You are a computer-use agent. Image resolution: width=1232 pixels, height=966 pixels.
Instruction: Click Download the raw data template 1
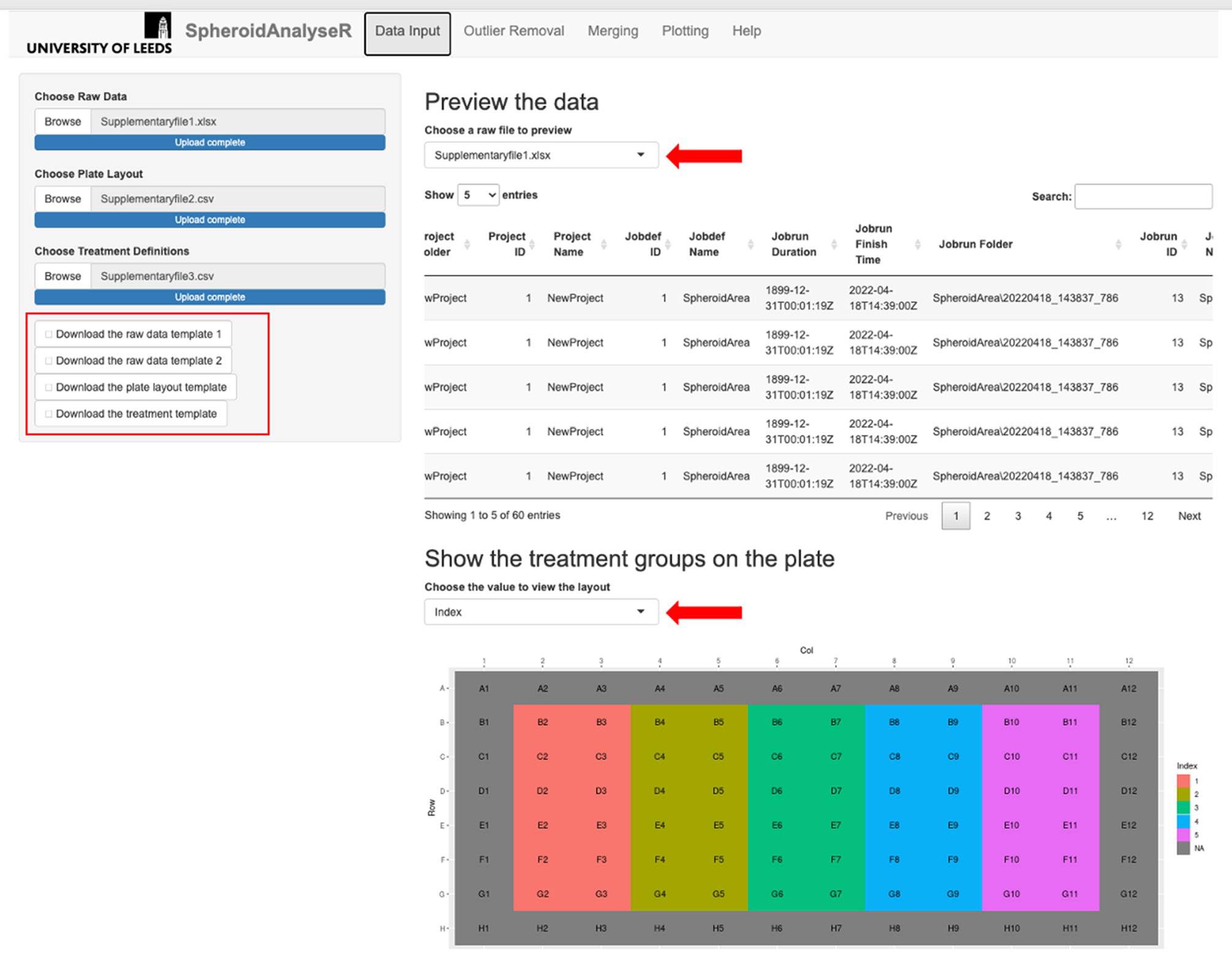pos(133,334)
